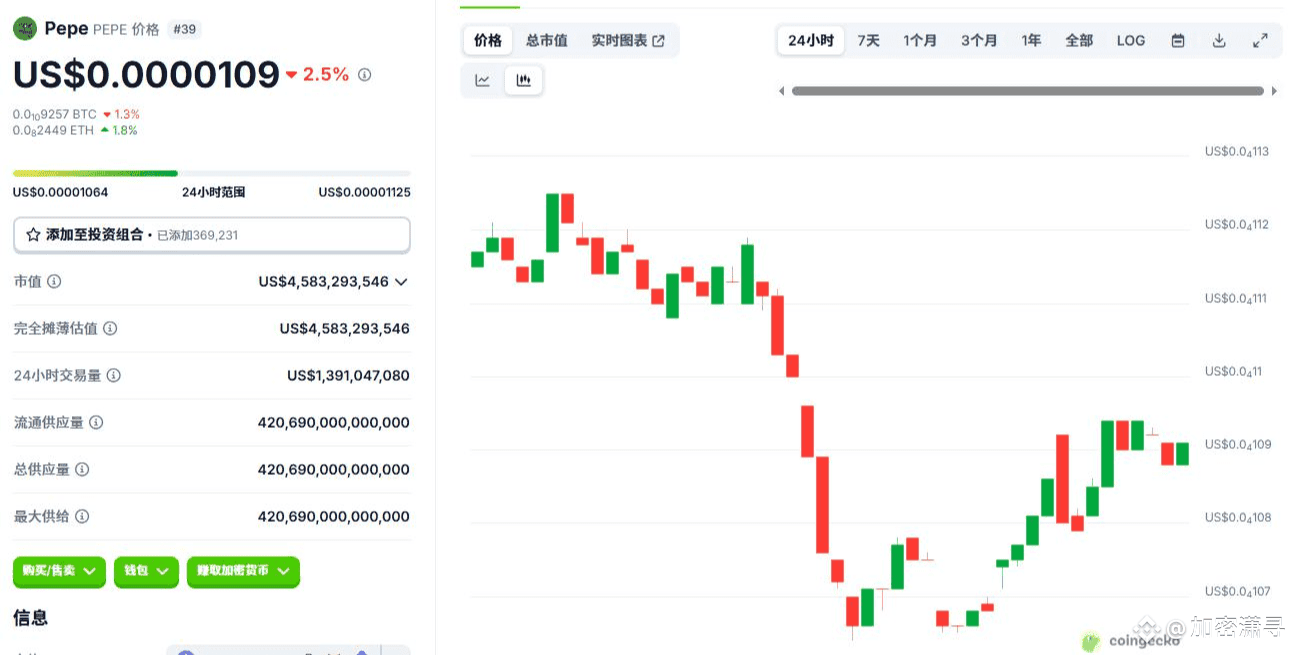Open the 购买/售卖 dropdown
The image size is (1294, 655).
[x=59, y=571]
